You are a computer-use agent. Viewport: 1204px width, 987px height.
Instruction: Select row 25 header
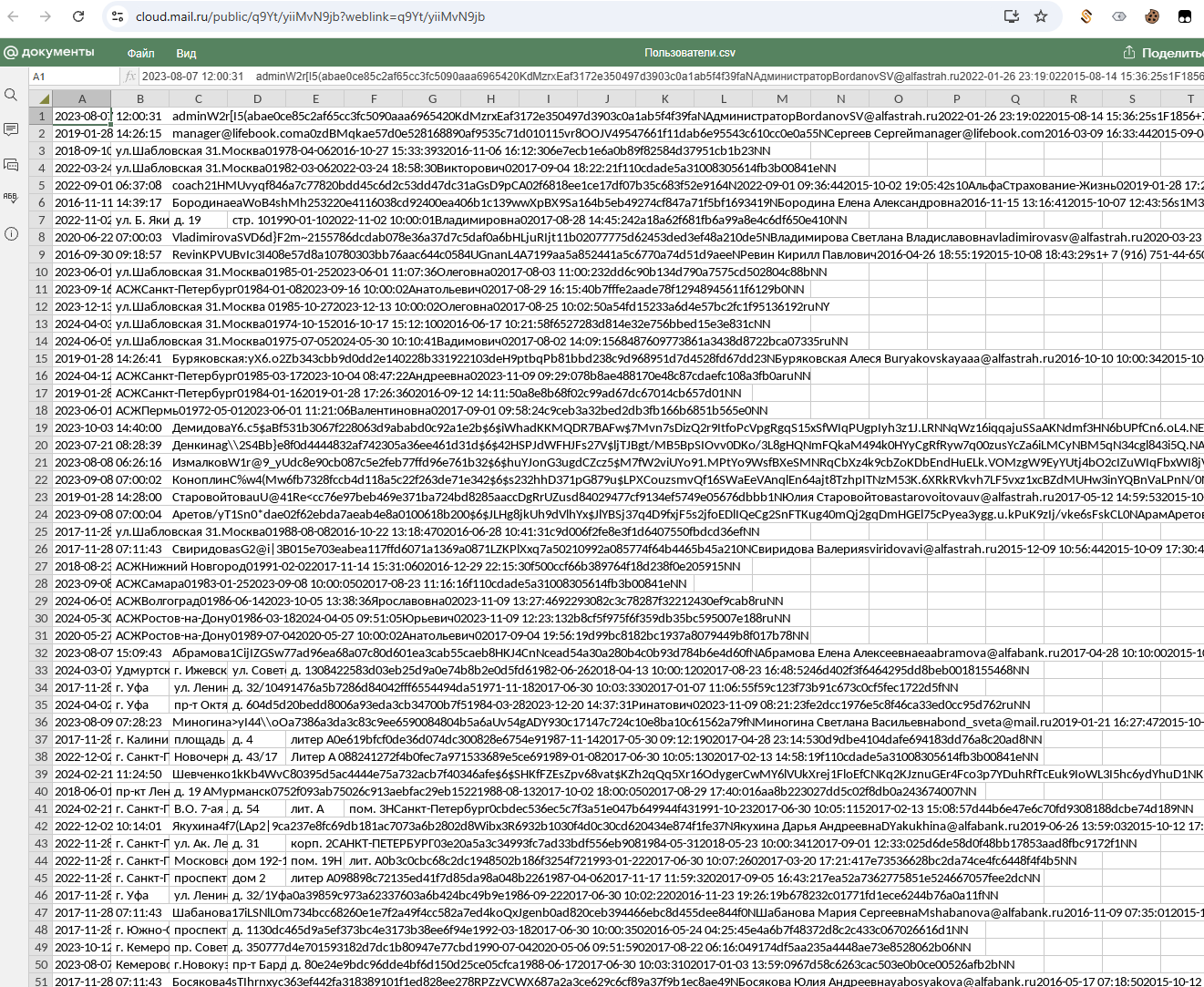pos(40,531)
